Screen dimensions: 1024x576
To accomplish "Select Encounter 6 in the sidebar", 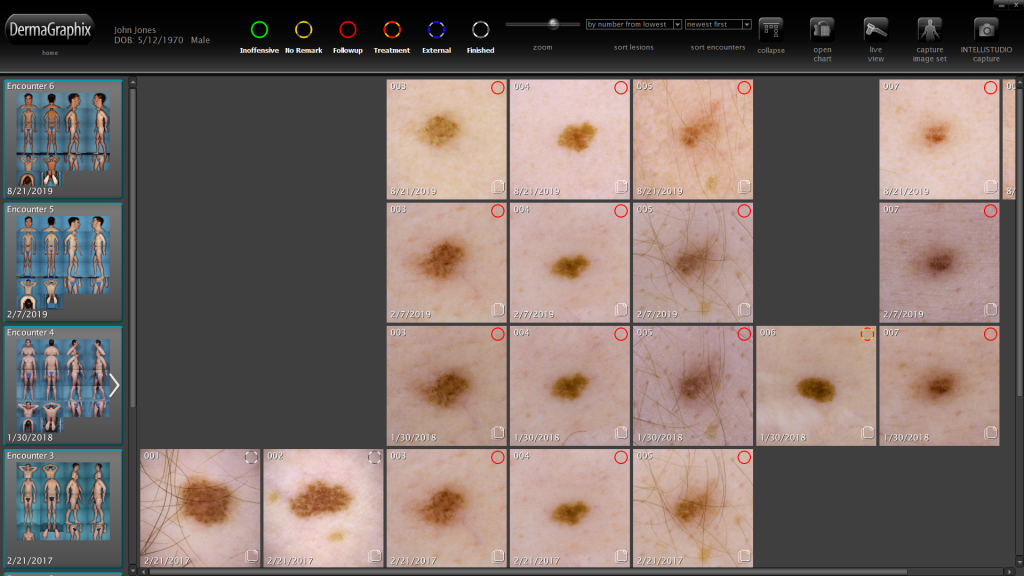I will [x=63, y=138].
